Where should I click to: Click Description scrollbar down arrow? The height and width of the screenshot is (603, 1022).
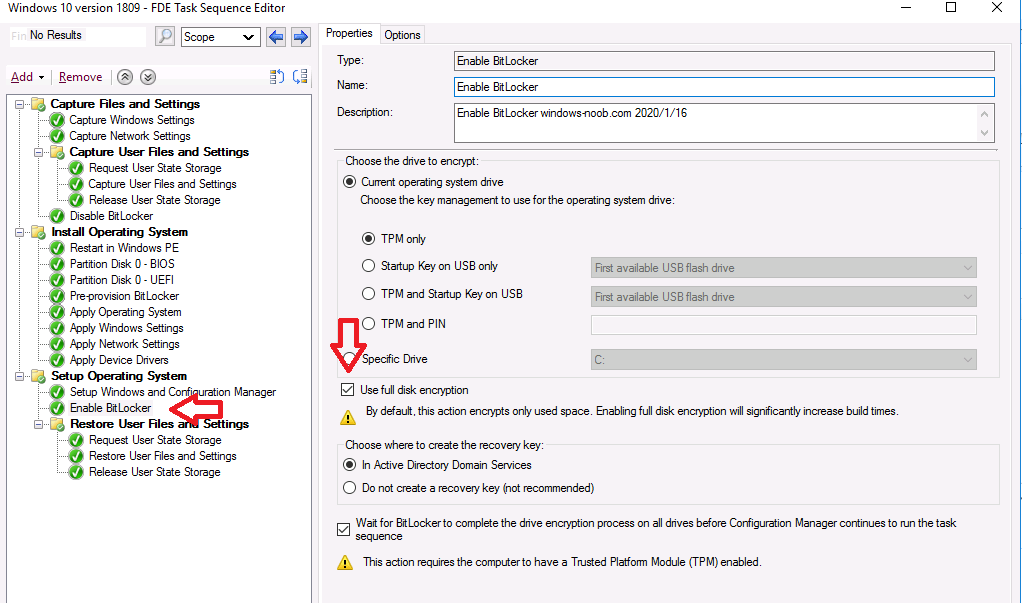[984, 133]
